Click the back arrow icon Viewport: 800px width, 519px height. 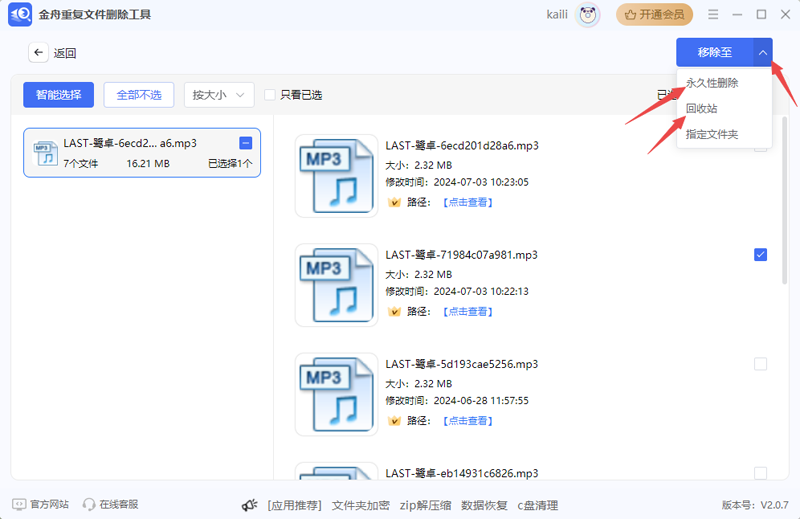pyautogui.click(x=38, y=52)
